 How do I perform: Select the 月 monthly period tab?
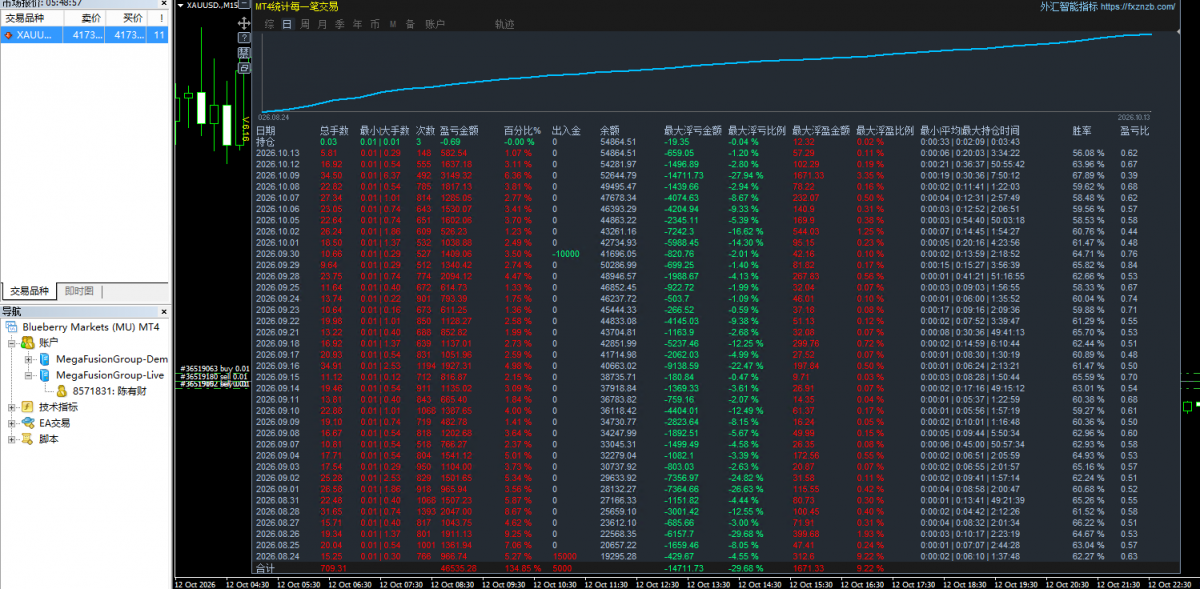coord(322,23)
